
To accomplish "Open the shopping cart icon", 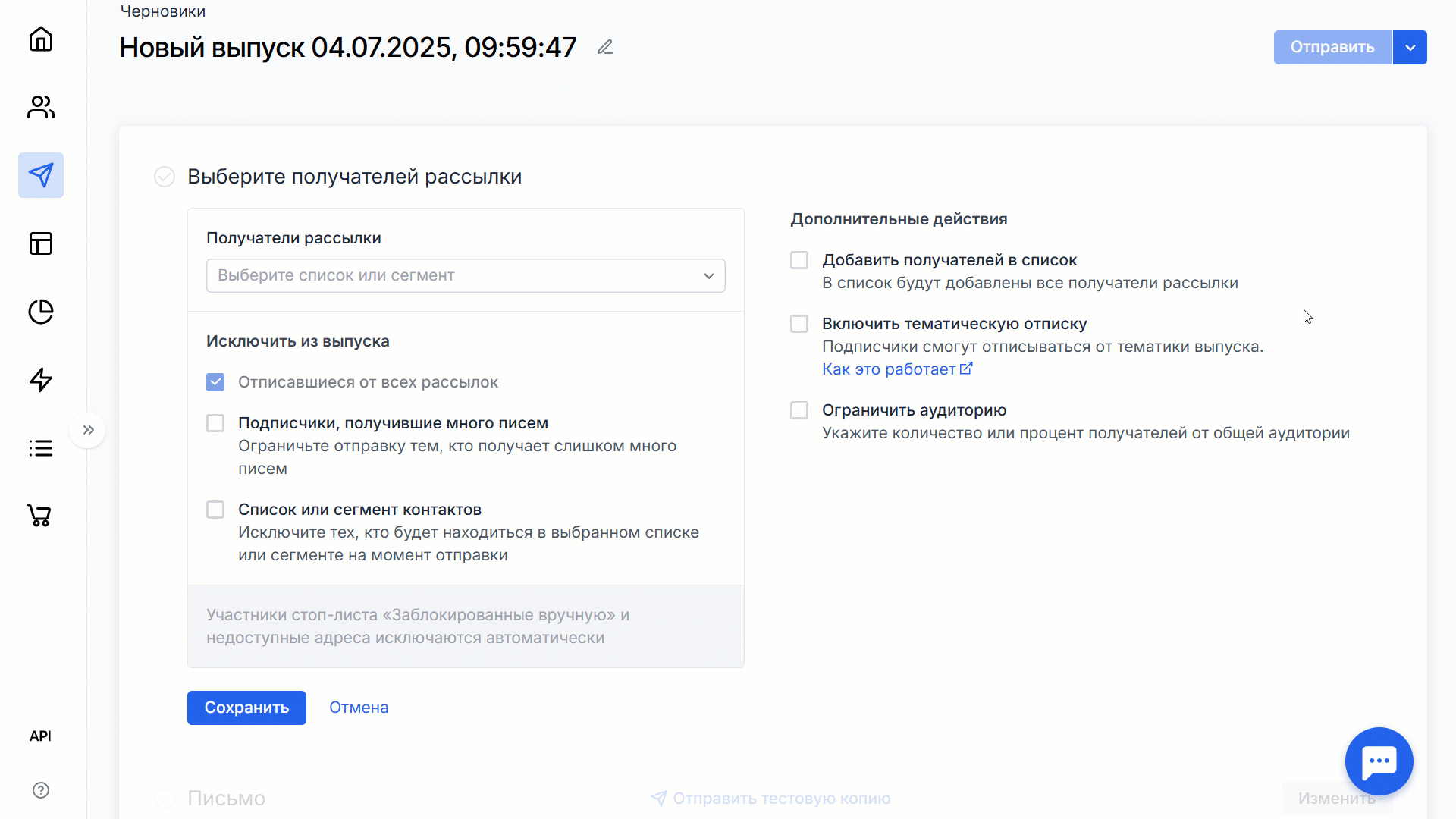I will tap(39, 516).
